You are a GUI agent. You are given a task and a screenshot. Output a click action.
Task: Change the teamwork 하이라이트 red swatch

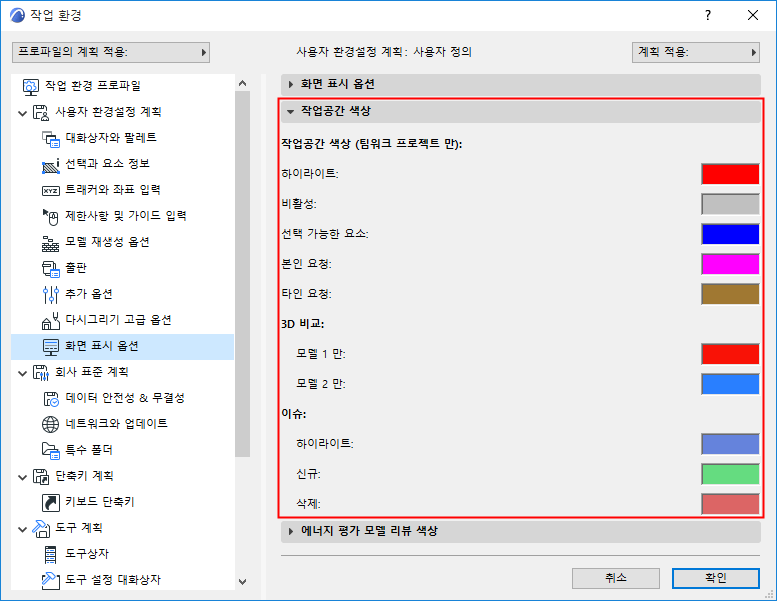pos(730,174)
